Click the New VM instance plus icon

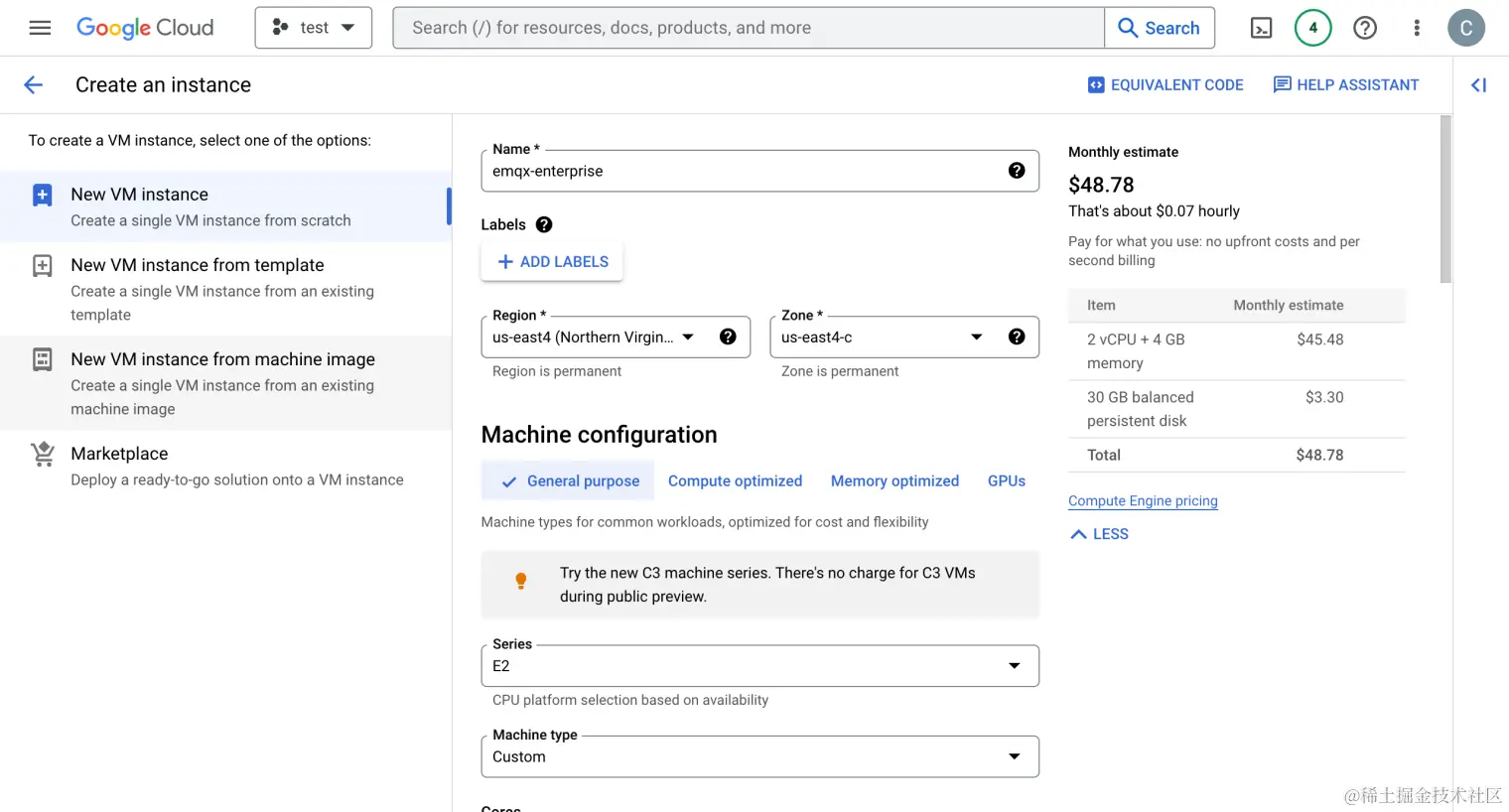tap(42, 195)
